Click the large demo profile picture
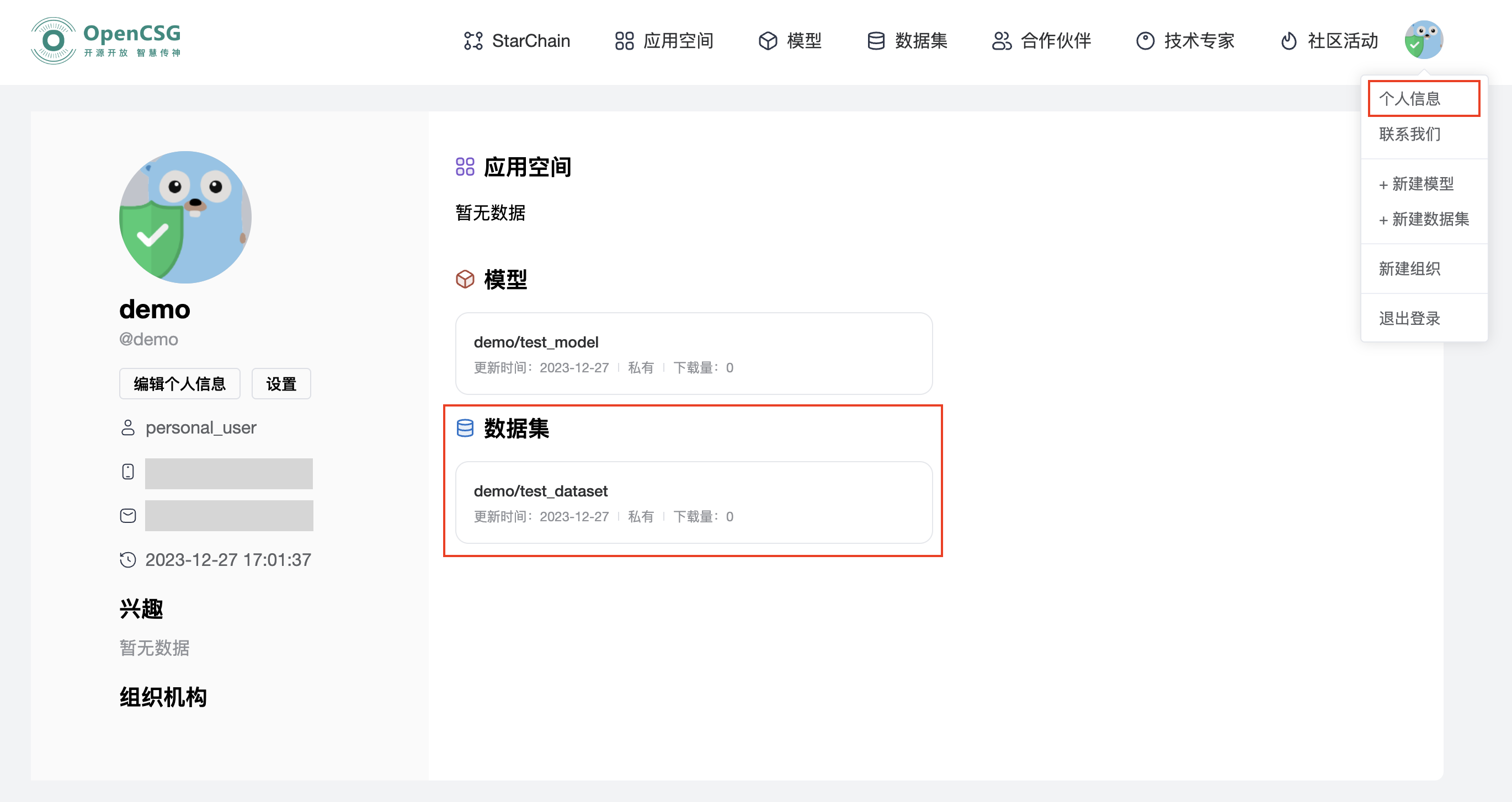 click(185, 218)
